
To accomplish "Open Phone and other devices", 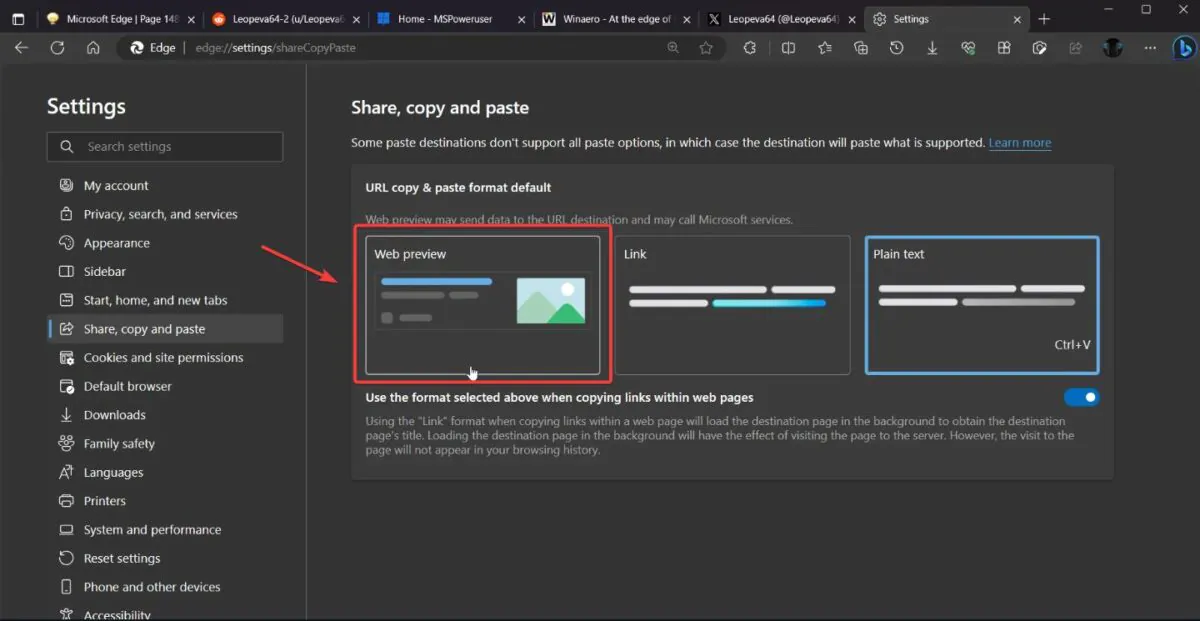I will [165, 587].
